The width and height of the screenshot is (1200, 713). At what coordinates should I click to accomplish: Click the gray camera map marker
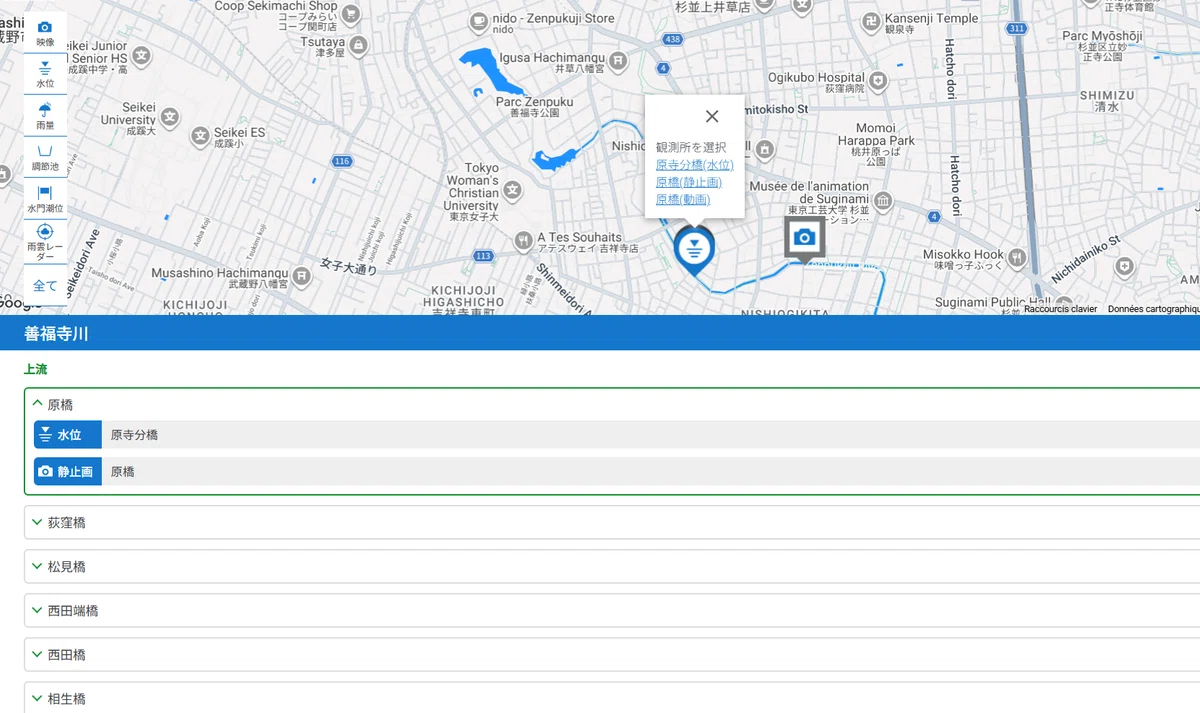point(804,240)
